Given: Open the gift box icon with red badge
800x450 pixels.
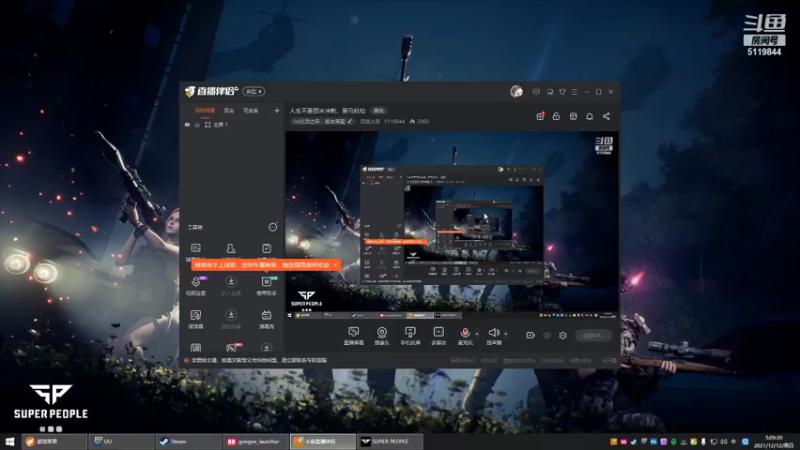Looking at the screenshot, I should [540, 116].
